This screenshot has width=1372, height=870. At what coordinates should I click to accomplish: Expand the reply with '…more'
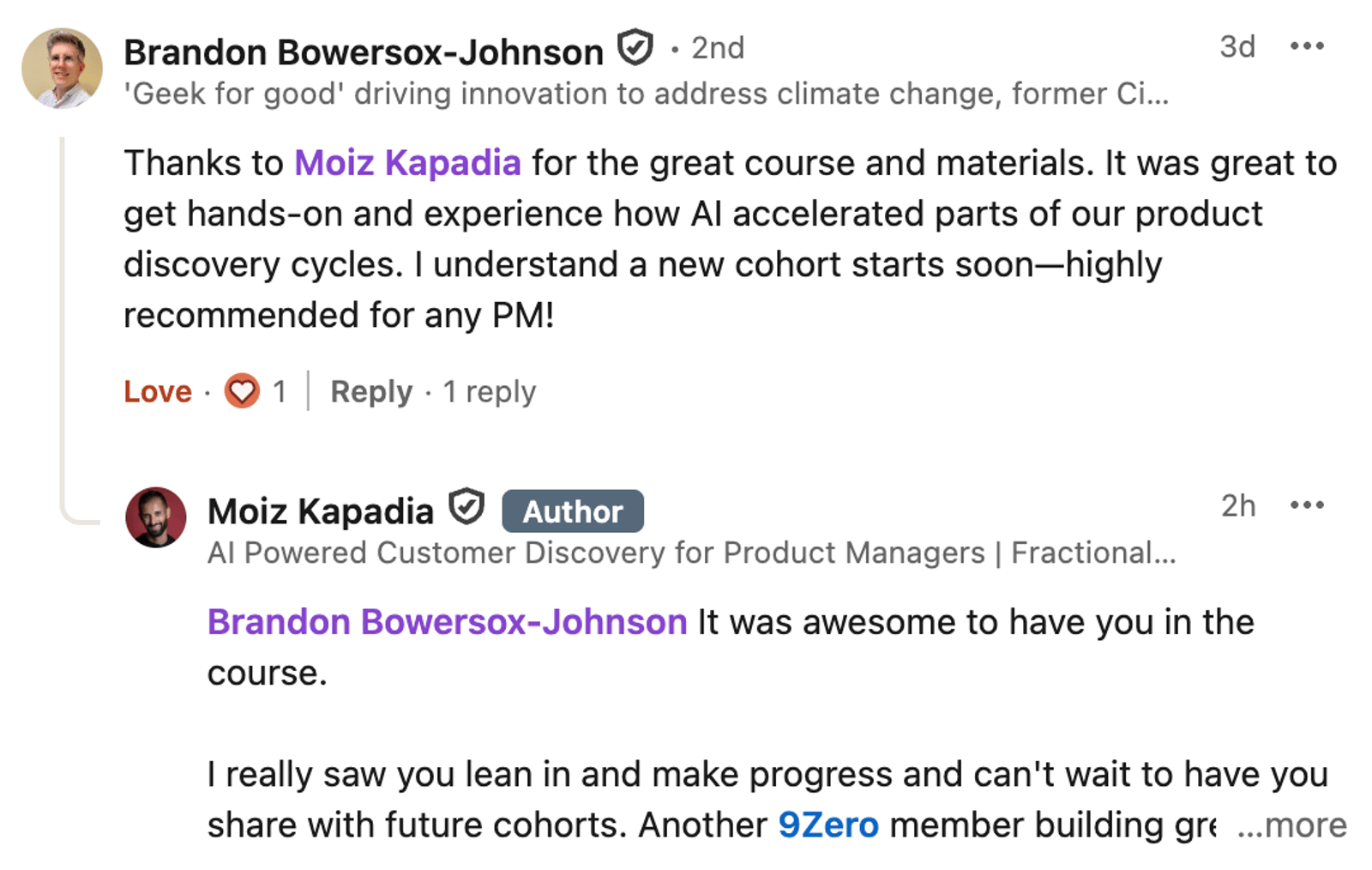pos(1292,825)
